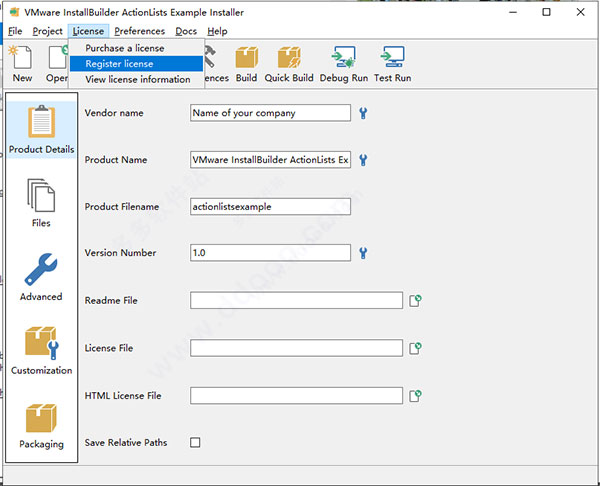Screen dimensions: 600x486
Task: Maximize the InstallBuilder window
Action: click(546, 12)
